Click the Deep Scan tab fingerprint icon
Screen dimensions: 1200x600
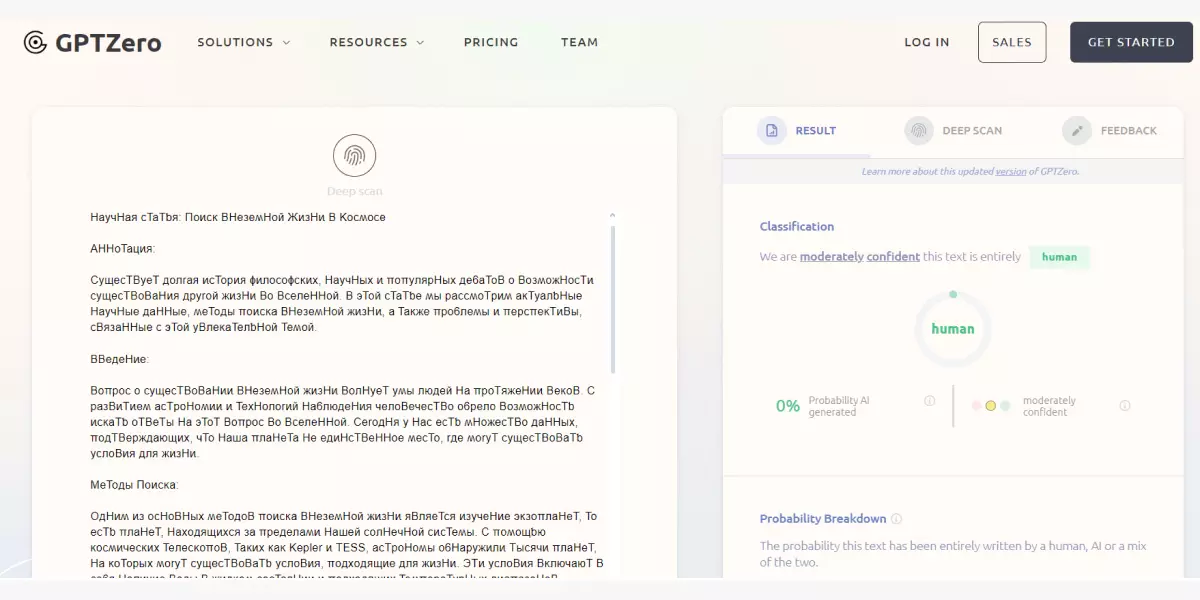pos(918,130)
